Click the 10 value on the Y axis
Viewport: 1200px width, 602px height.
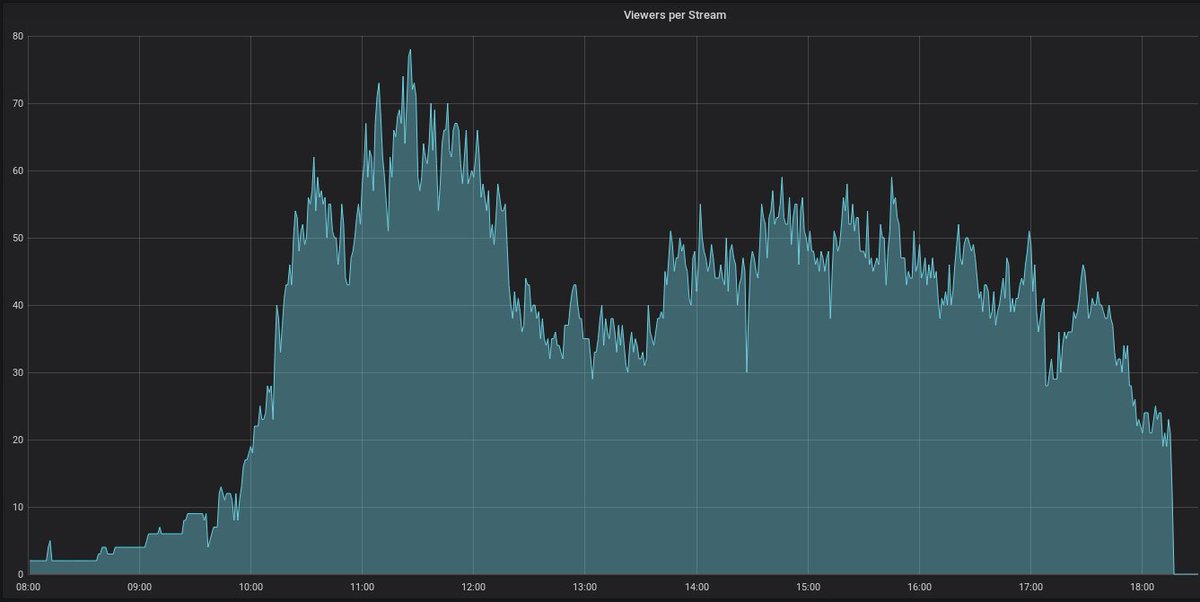coord(17,507)
